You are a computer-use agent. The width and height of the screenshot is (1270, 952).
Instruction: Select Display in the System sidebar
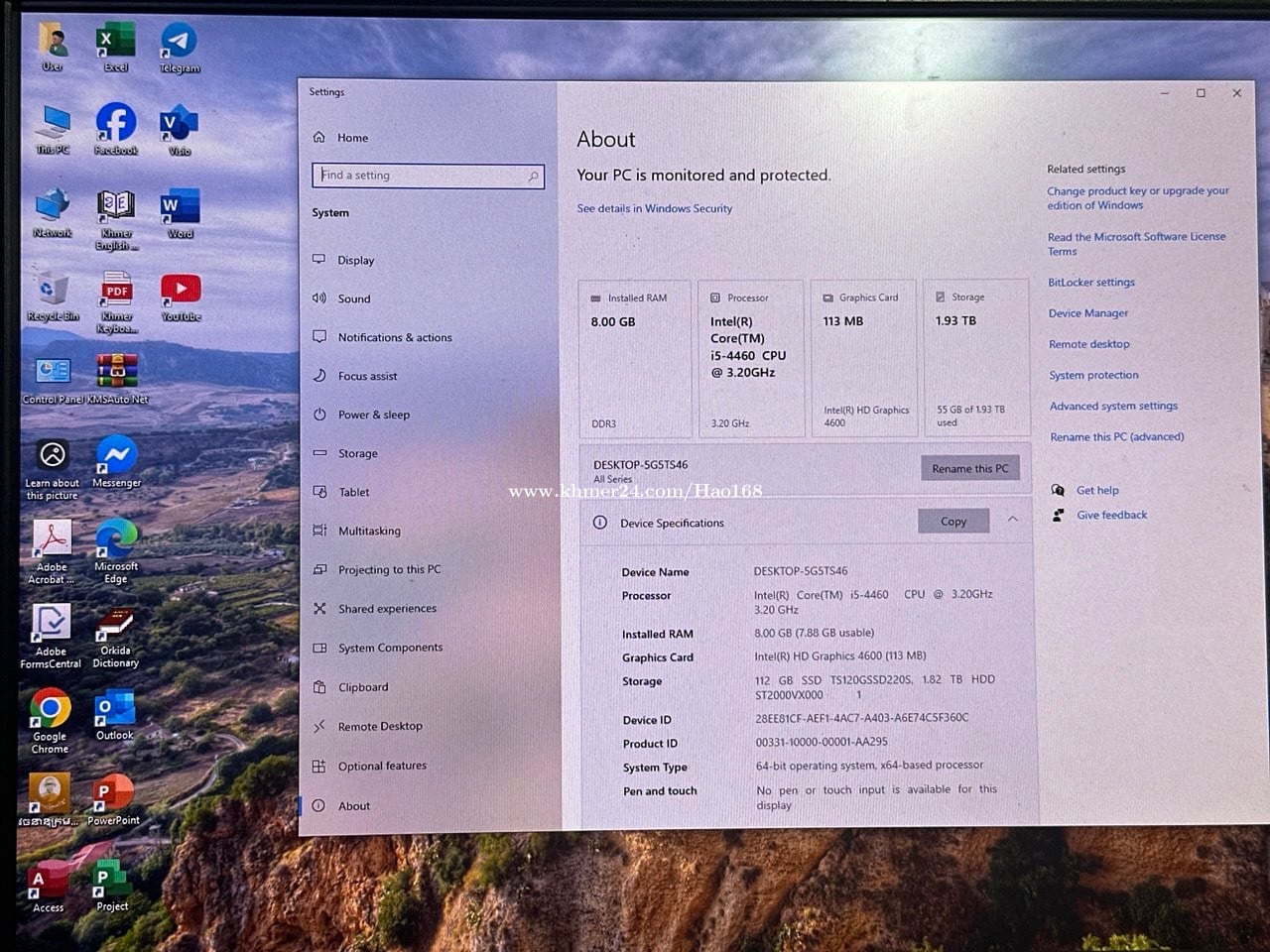pyautogui.click(x=355, y=260)
